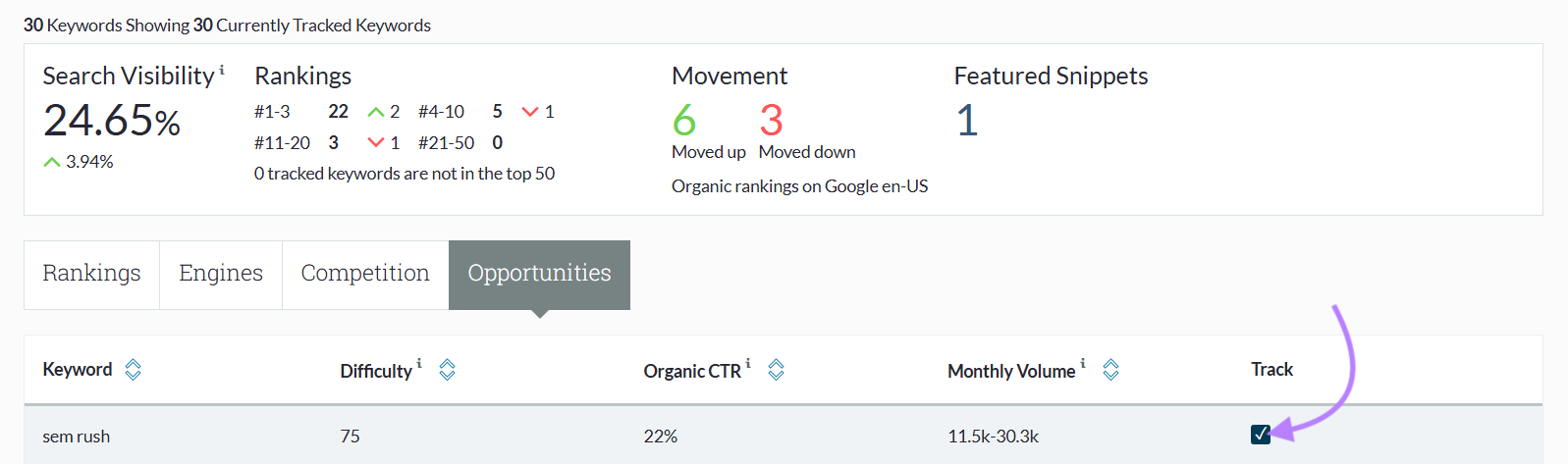Click the Track column header
Image resolution: width=1568 pixels, height=464 pixels.
click(x=1271, y=370)
